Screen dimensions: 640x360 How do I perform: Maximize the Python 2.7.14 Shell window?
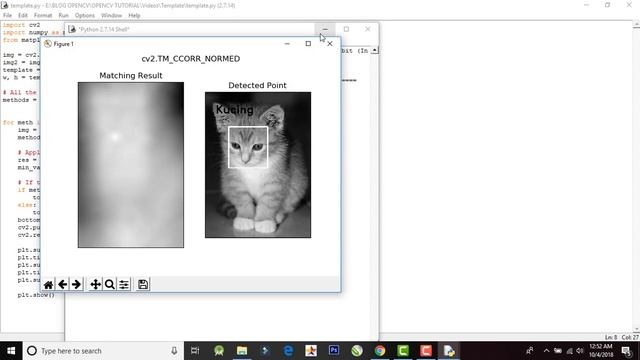coord(346,29)
